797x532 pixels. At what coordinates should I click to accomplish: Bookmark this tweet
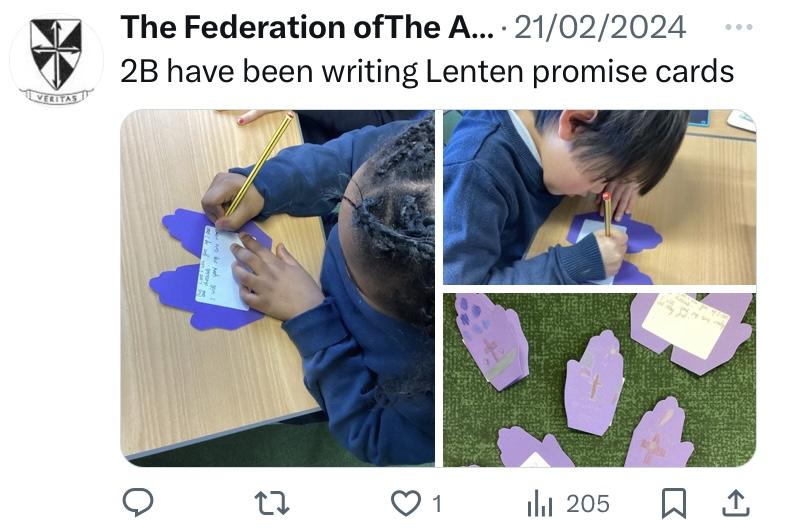pos(673,503)
